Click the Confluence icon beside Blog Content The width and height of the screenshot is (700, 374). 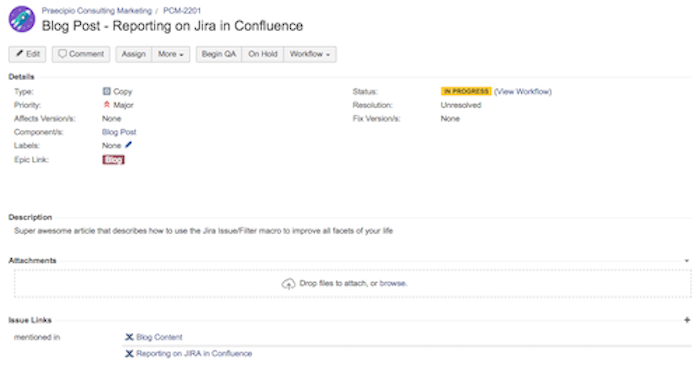[x=129, y=337]
